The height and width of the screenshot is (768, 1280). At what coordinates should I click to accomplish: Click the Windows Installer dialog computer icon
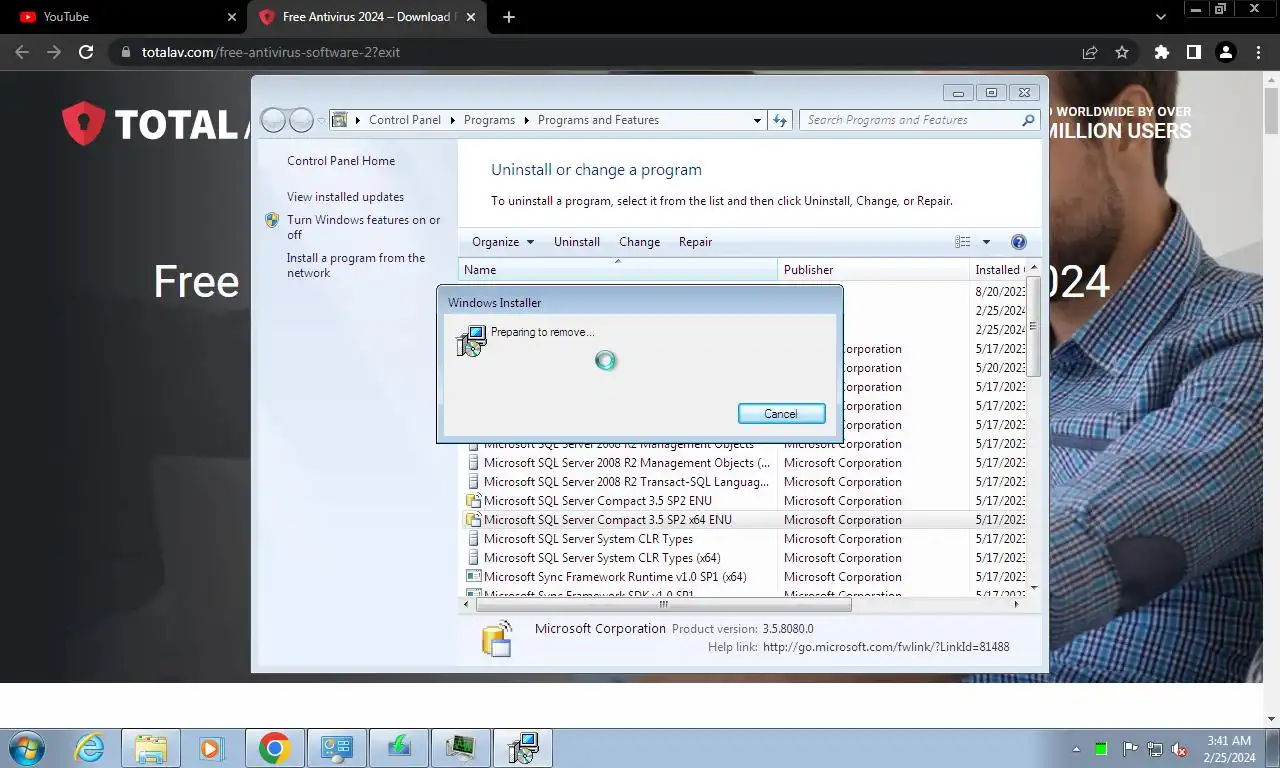click(471, 341)
